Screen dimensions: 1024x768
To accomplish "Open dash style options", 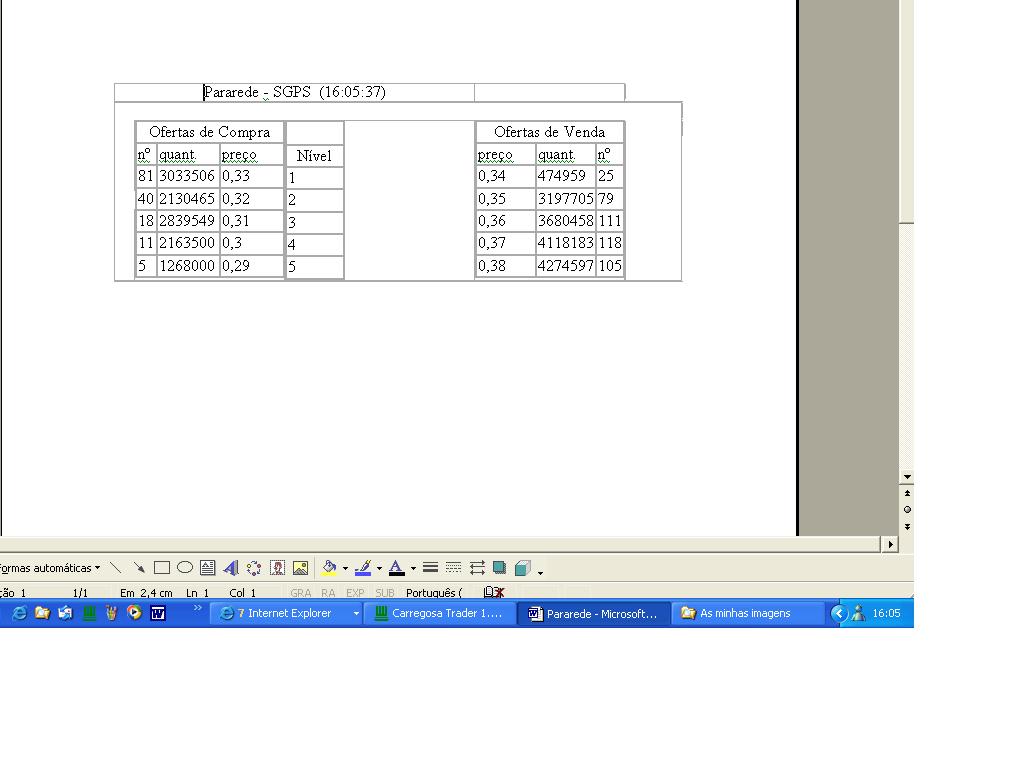I will pyautogui.click(x=453, y=568).
